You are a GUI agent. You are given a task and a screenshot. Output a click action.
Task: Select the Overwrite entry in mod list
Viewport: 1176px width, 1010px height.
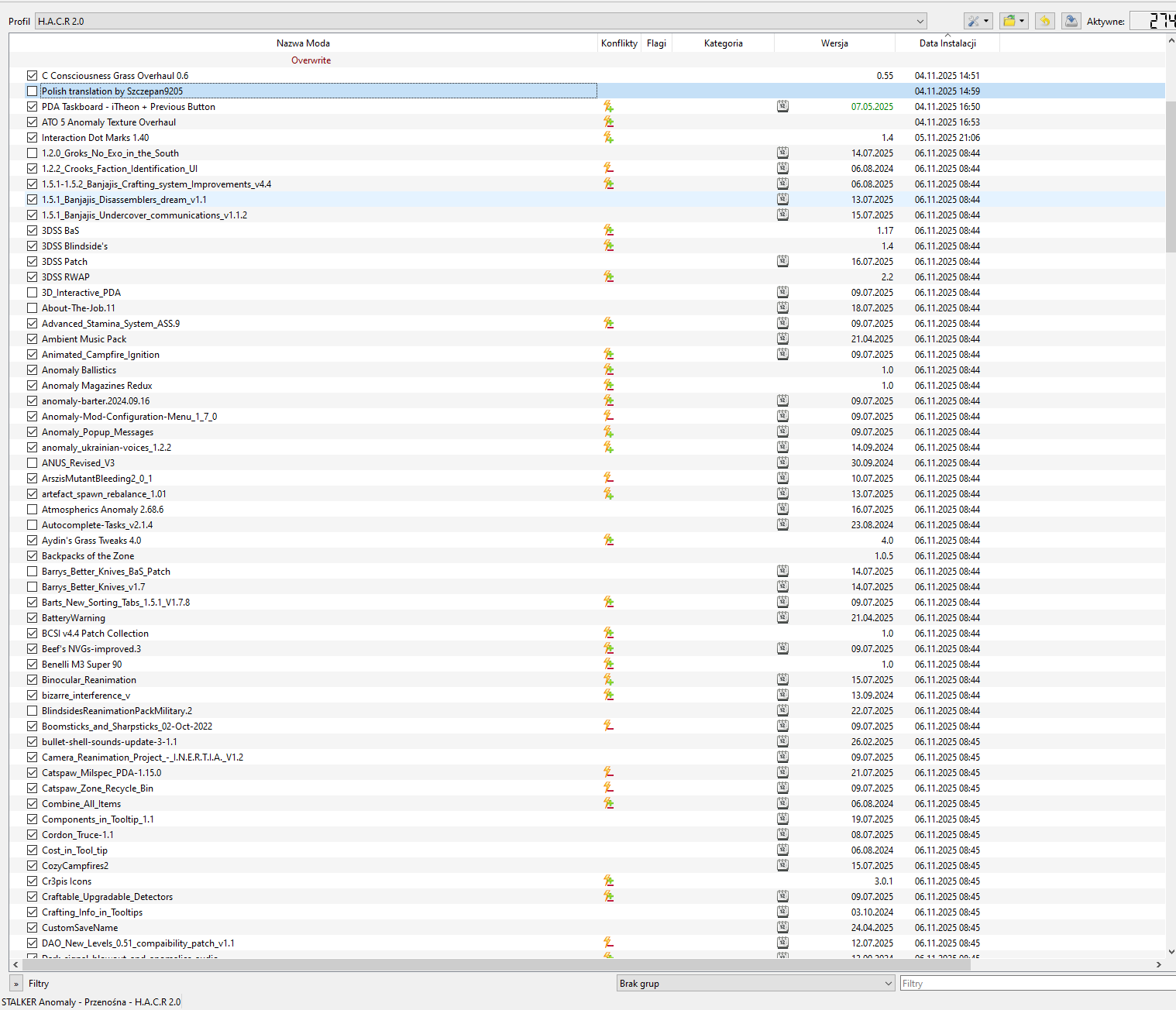[x=311, y=60]
